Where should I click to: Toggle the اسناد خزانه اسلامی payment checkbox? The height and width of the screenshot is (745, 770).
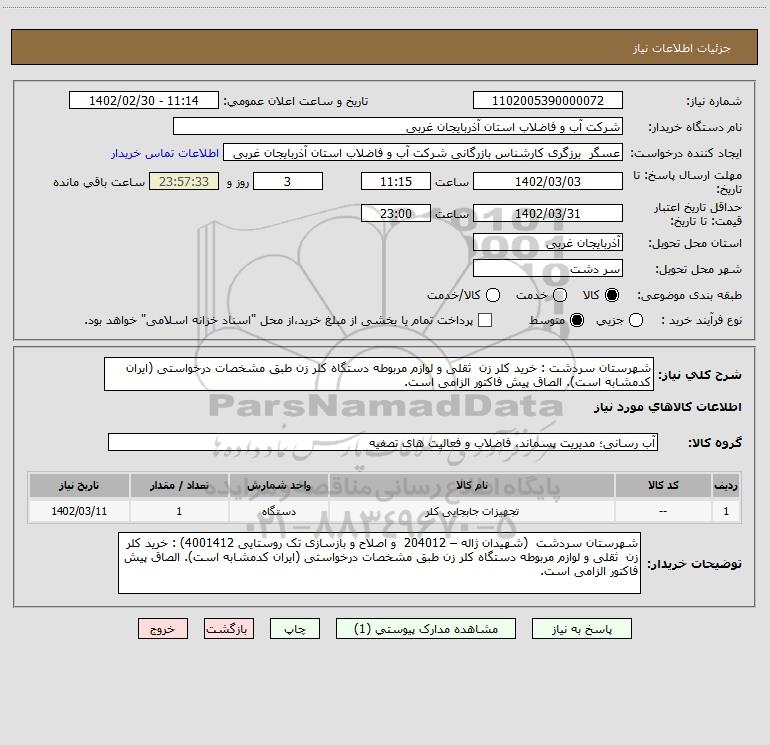(485, 320)
